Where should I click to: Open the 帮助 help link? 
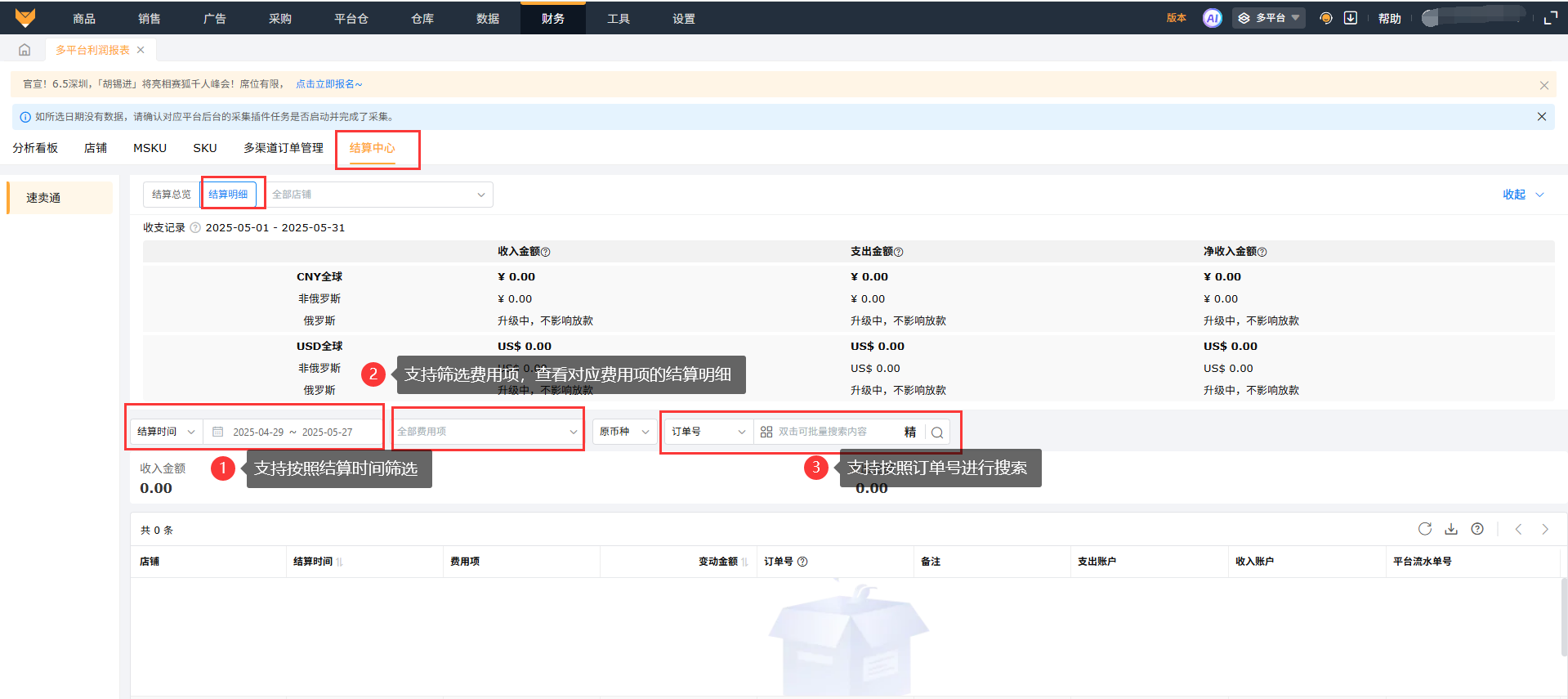1390,18
